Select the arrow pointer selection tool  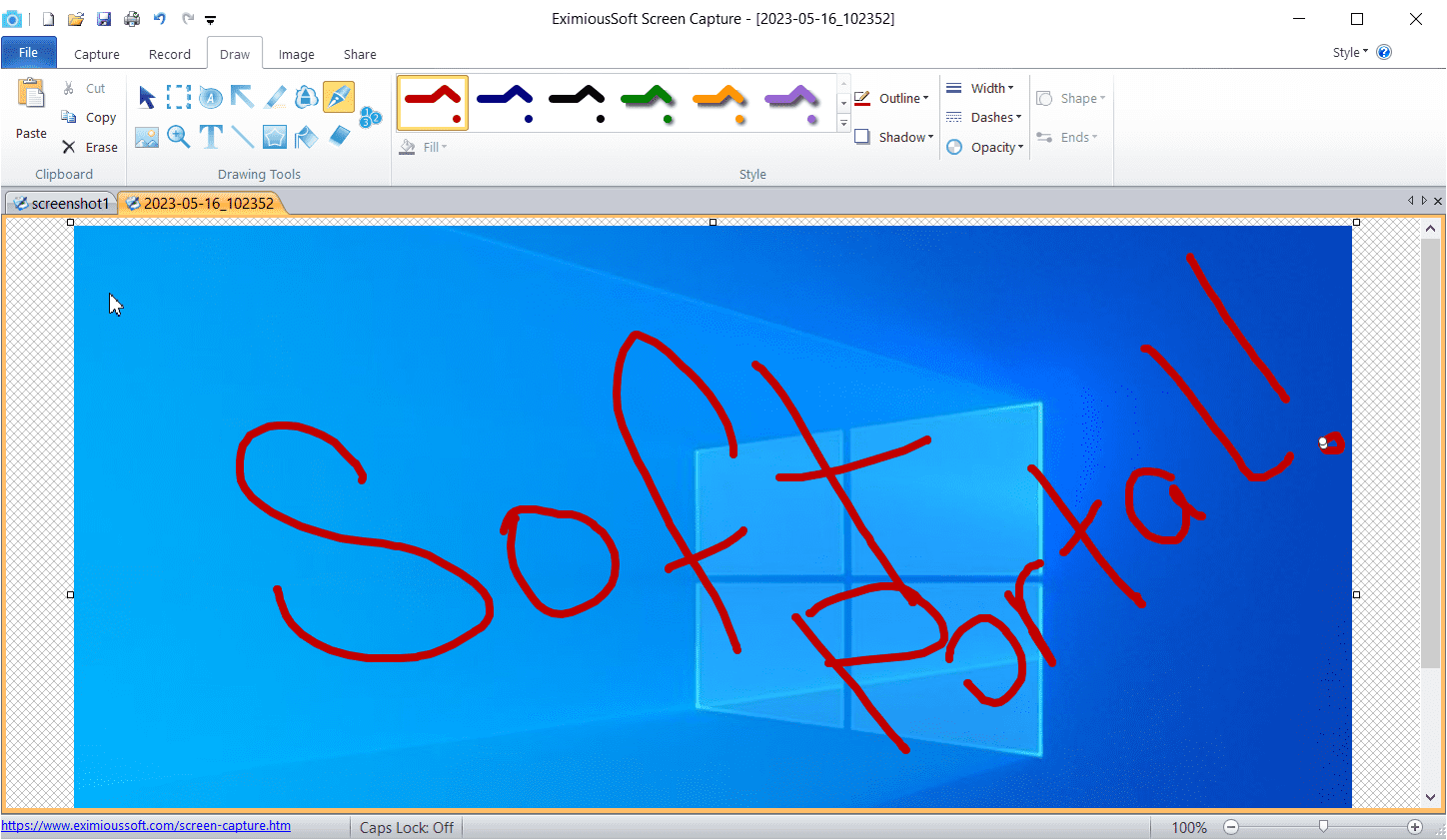[147, 97]
